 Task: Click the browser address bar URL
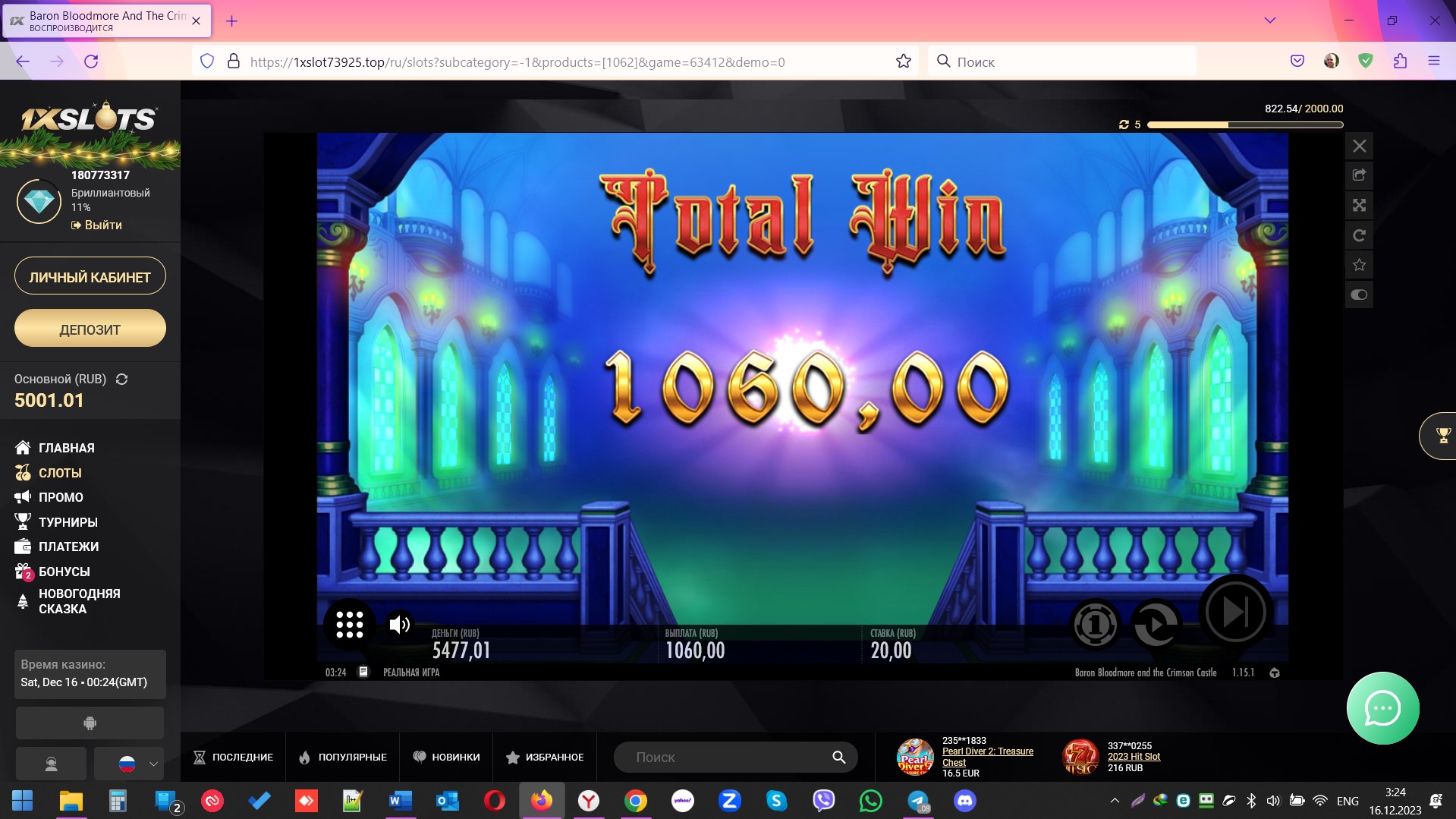(x=517, y=62)
